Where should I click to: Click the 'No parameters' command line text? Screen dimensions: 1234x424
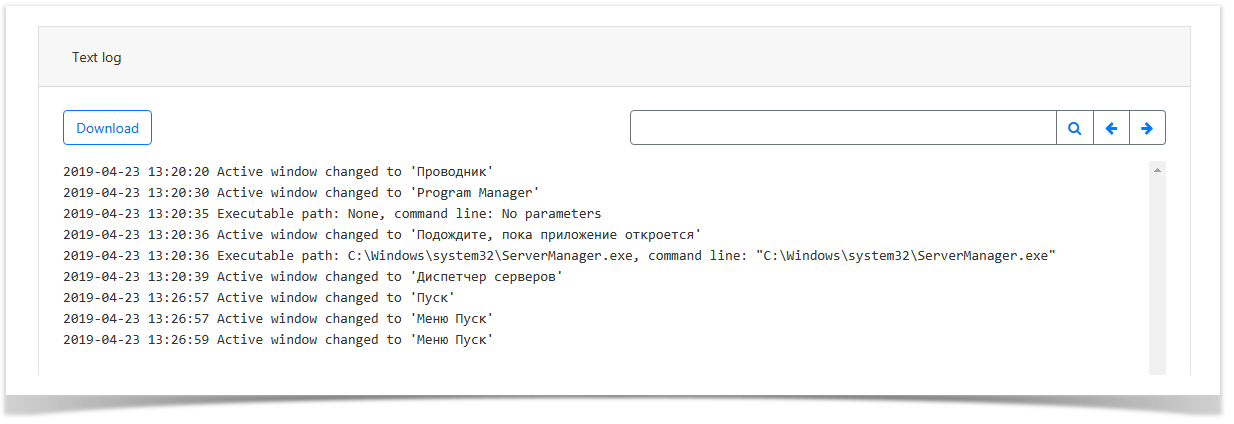click(551, 214)
